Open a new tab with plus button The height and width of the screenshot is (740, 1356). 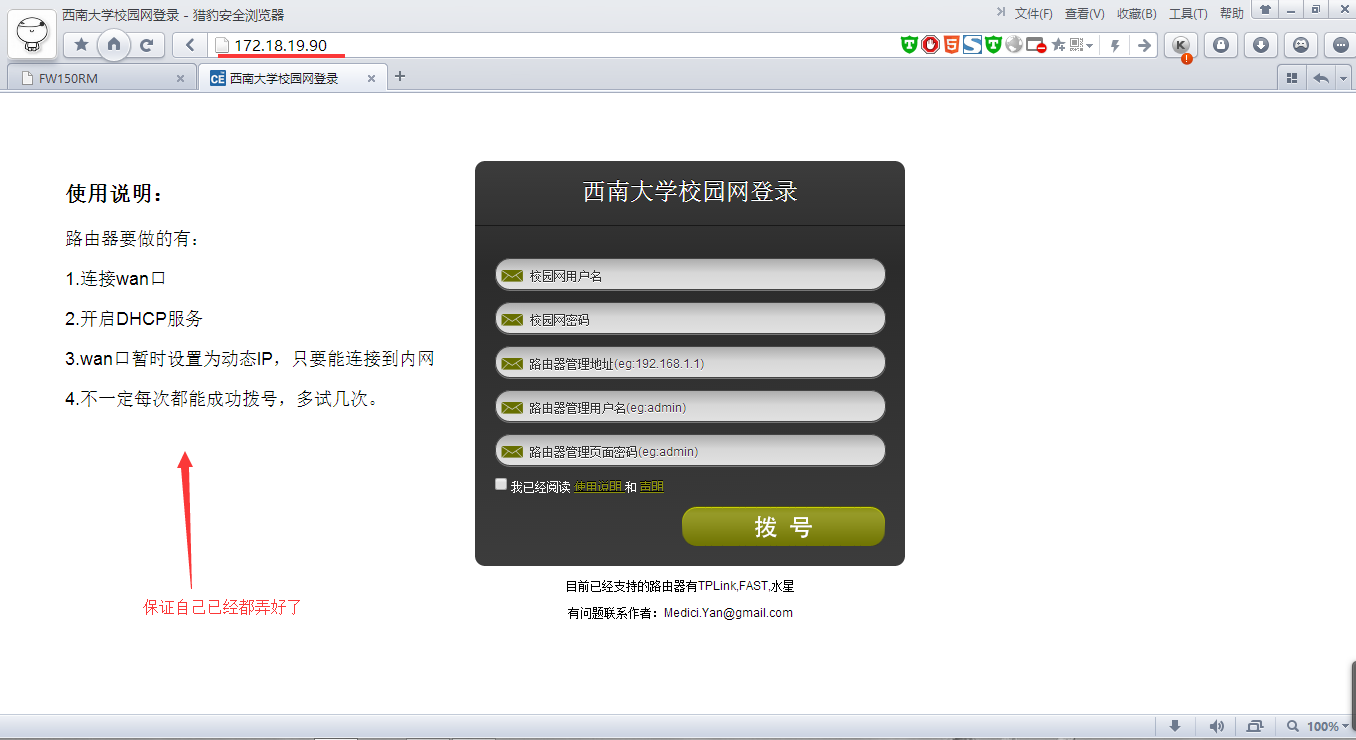pyautogui.click(x=400, y=76)
